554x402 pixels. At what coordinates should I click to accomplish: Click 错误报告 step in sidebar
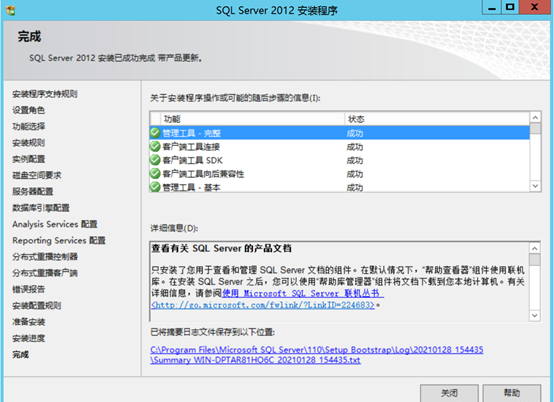(x=29, y=289)
